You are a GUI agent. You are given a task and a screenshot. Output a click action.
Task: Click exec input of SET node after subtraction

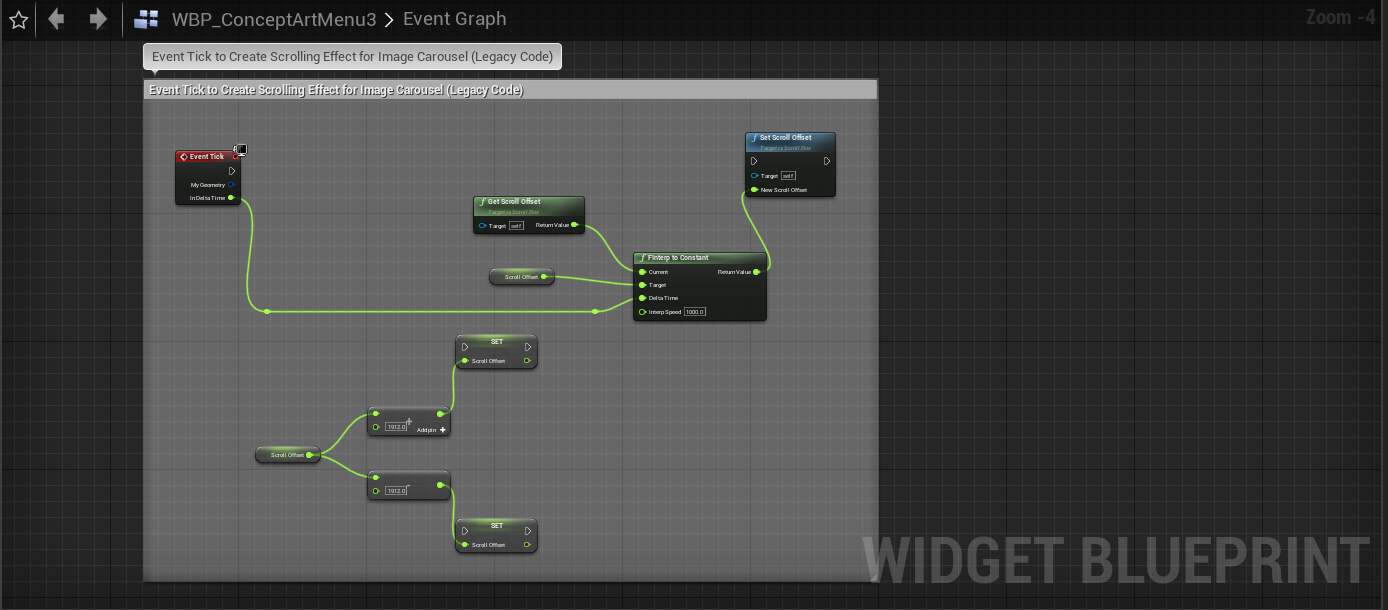pos(465,532)
